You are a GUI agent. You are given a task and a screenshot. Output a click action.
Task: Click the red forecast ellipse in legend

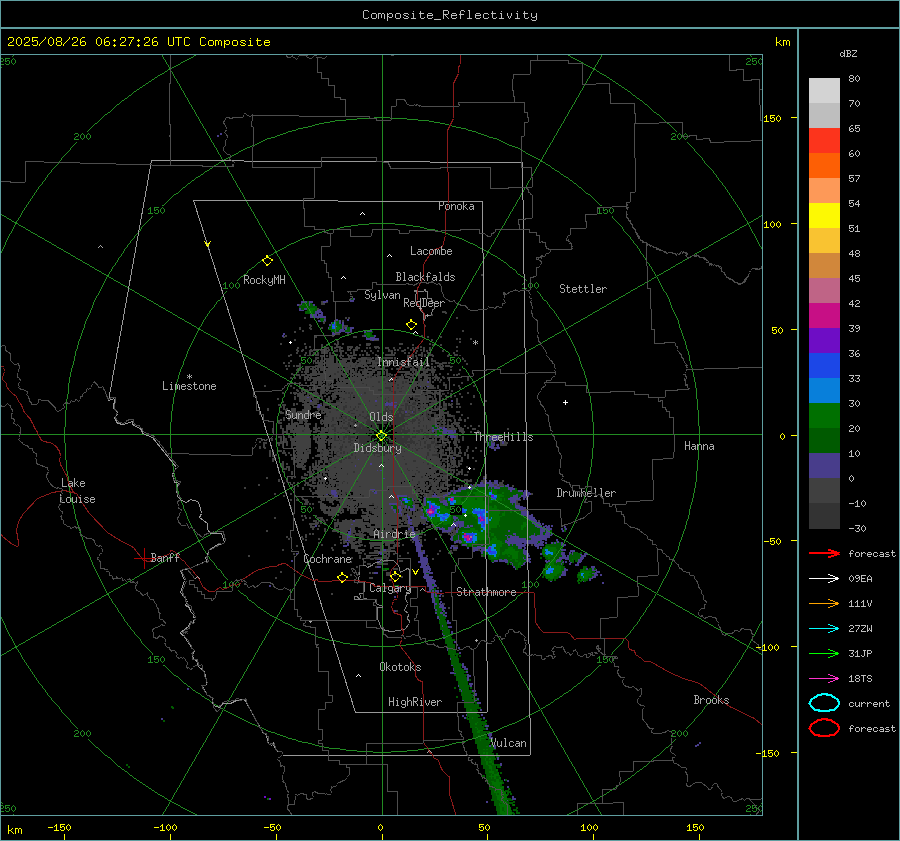point(824,728)
